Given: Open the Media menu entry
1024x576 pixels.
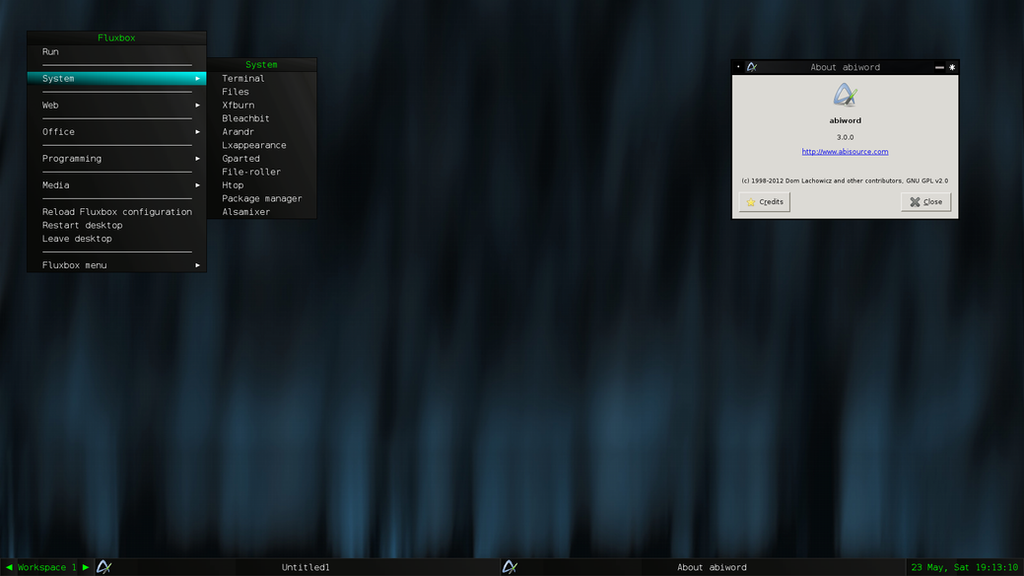Looking at the screenshot, I should [116, 185].
